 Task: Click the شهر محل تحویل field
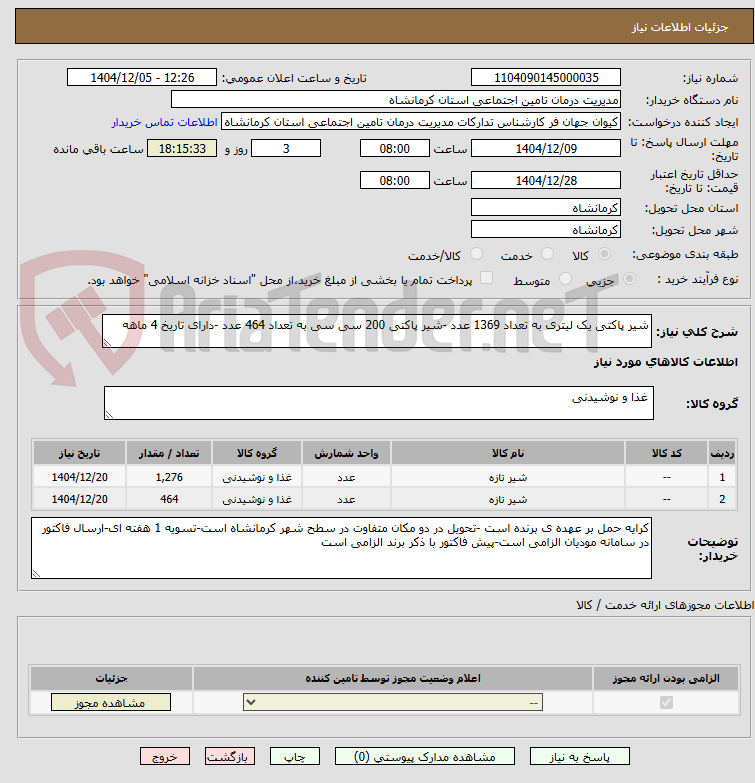(x=546, y=229)
